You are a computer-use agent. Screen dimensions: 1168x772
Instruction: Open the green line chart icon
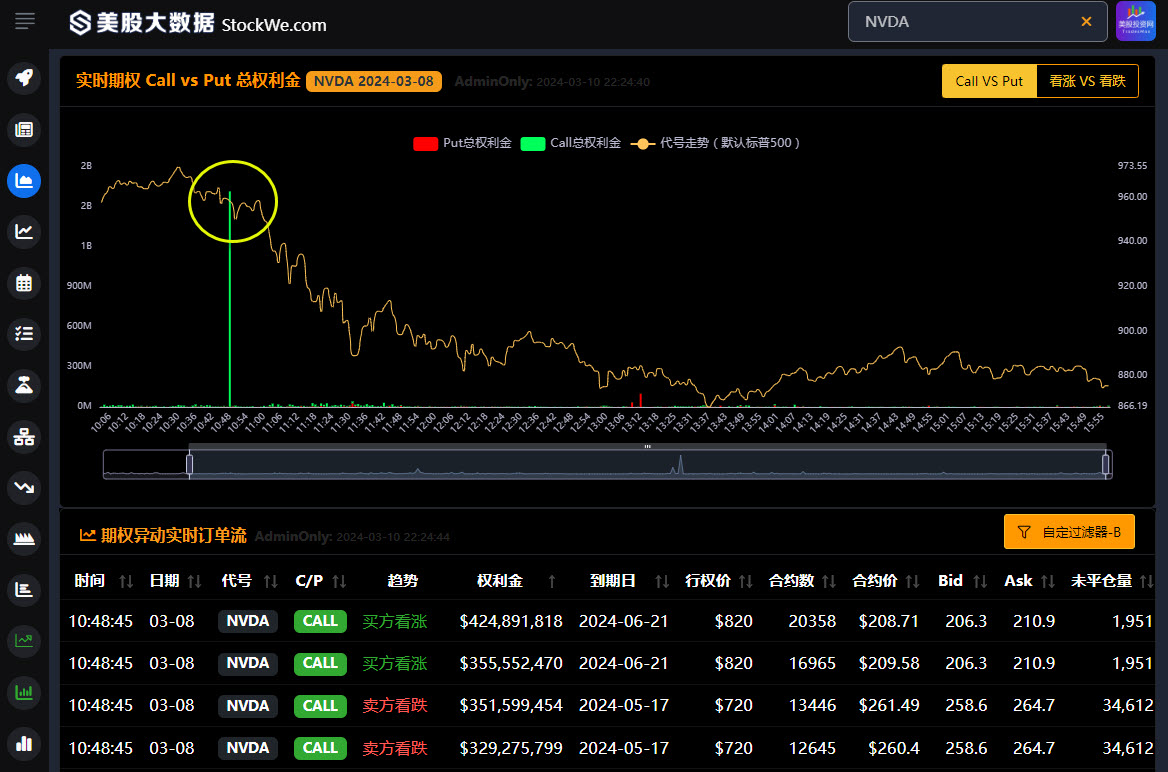click(x=24, y=641)
